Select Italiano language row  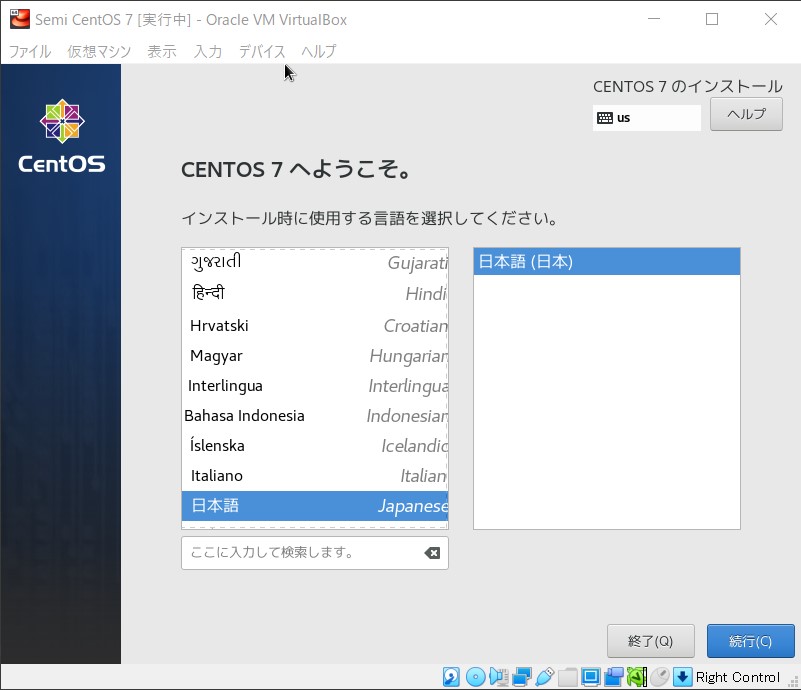coord(315,476)
